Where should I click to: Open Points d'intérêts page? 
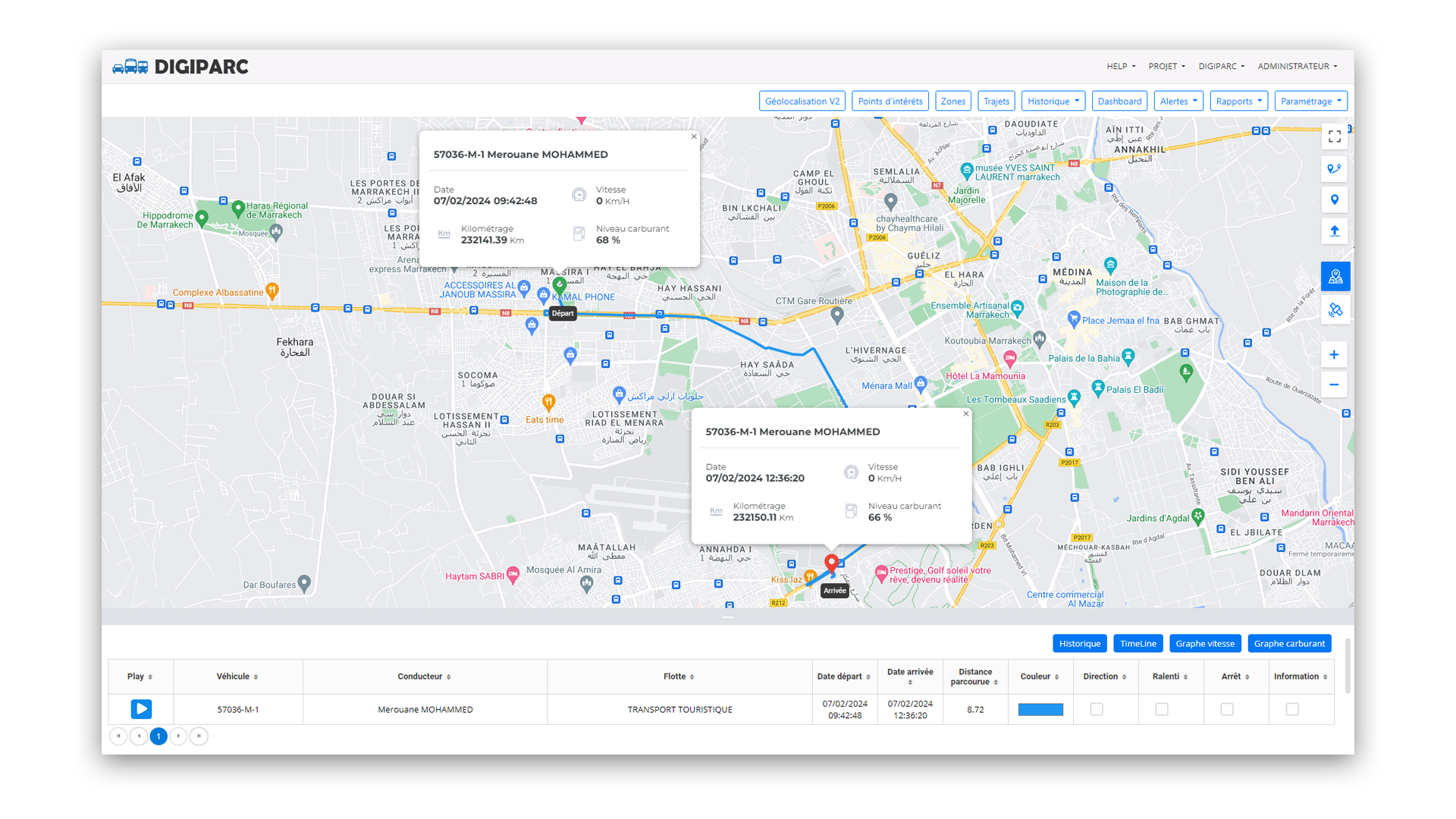[x=890, y=101]
